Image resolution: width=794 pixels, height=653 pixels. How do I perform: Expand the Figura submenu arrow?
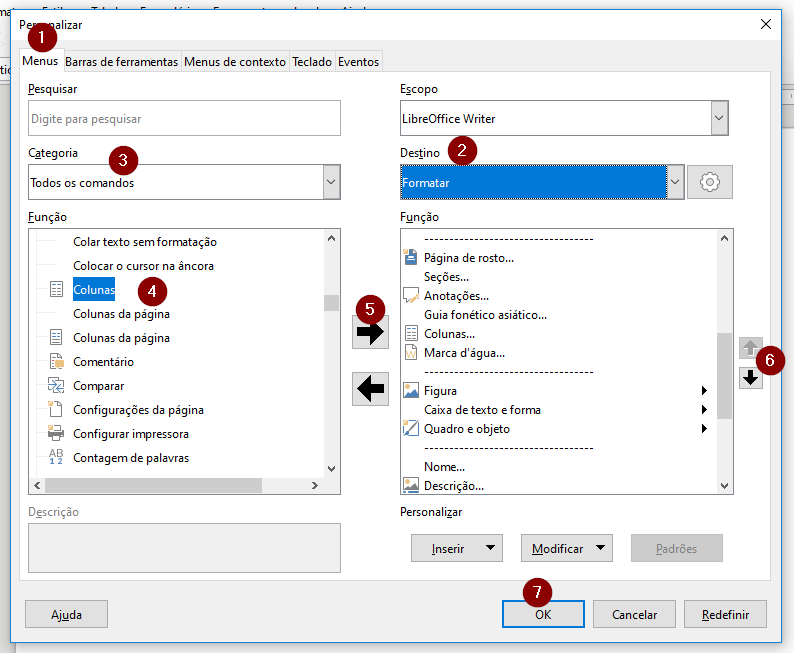click(x=704, y=391)
